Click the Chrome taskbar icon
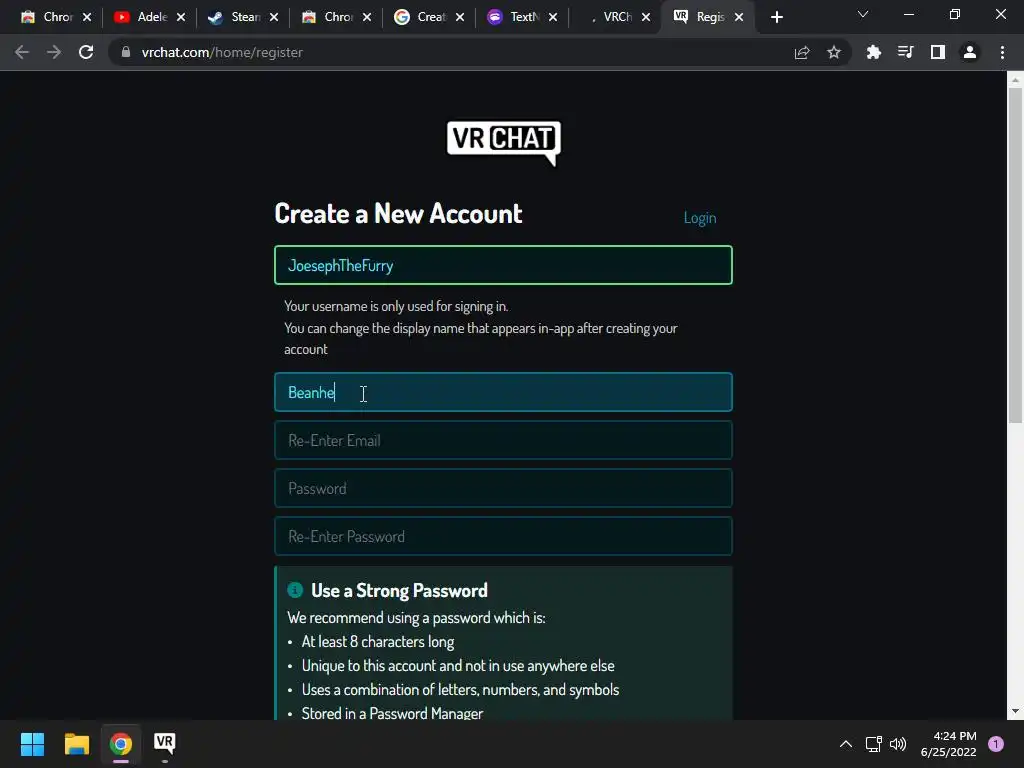1024x768 pixels. tap(121, 744)
